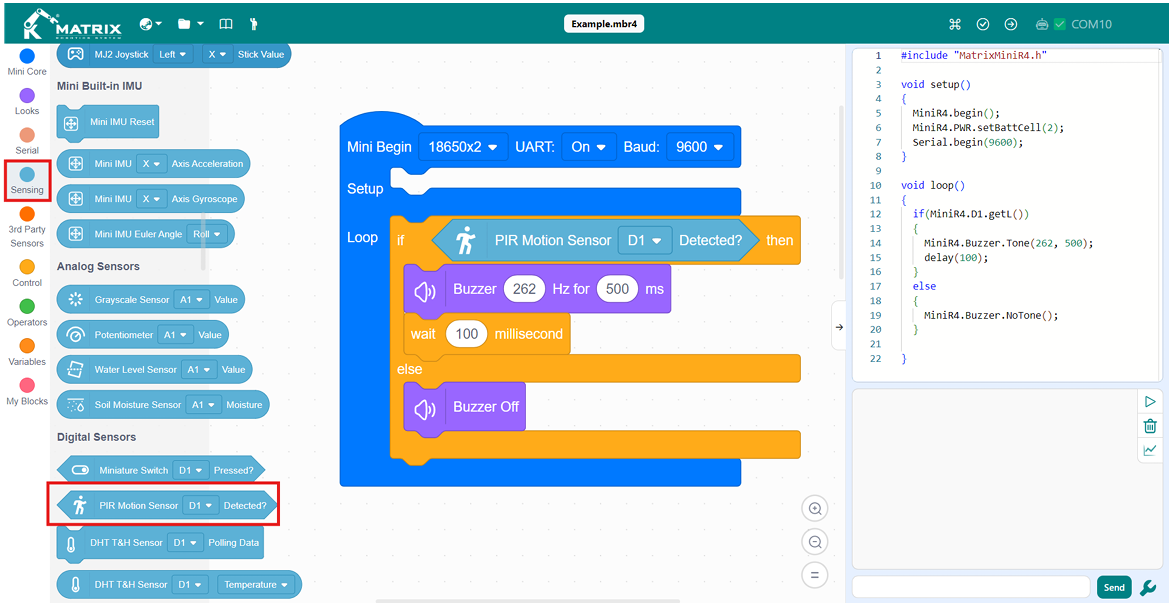Select the Mini IMU Axis Acceleration block
1174x611 pixels.
tap(153, 163)
